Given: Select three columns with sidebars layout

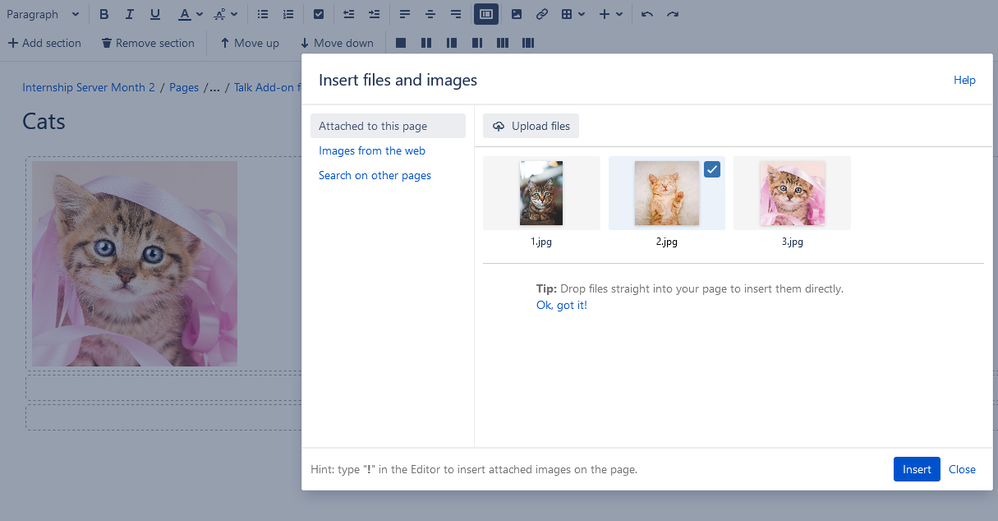Looking at the screenshot, I should click(528, 43).
